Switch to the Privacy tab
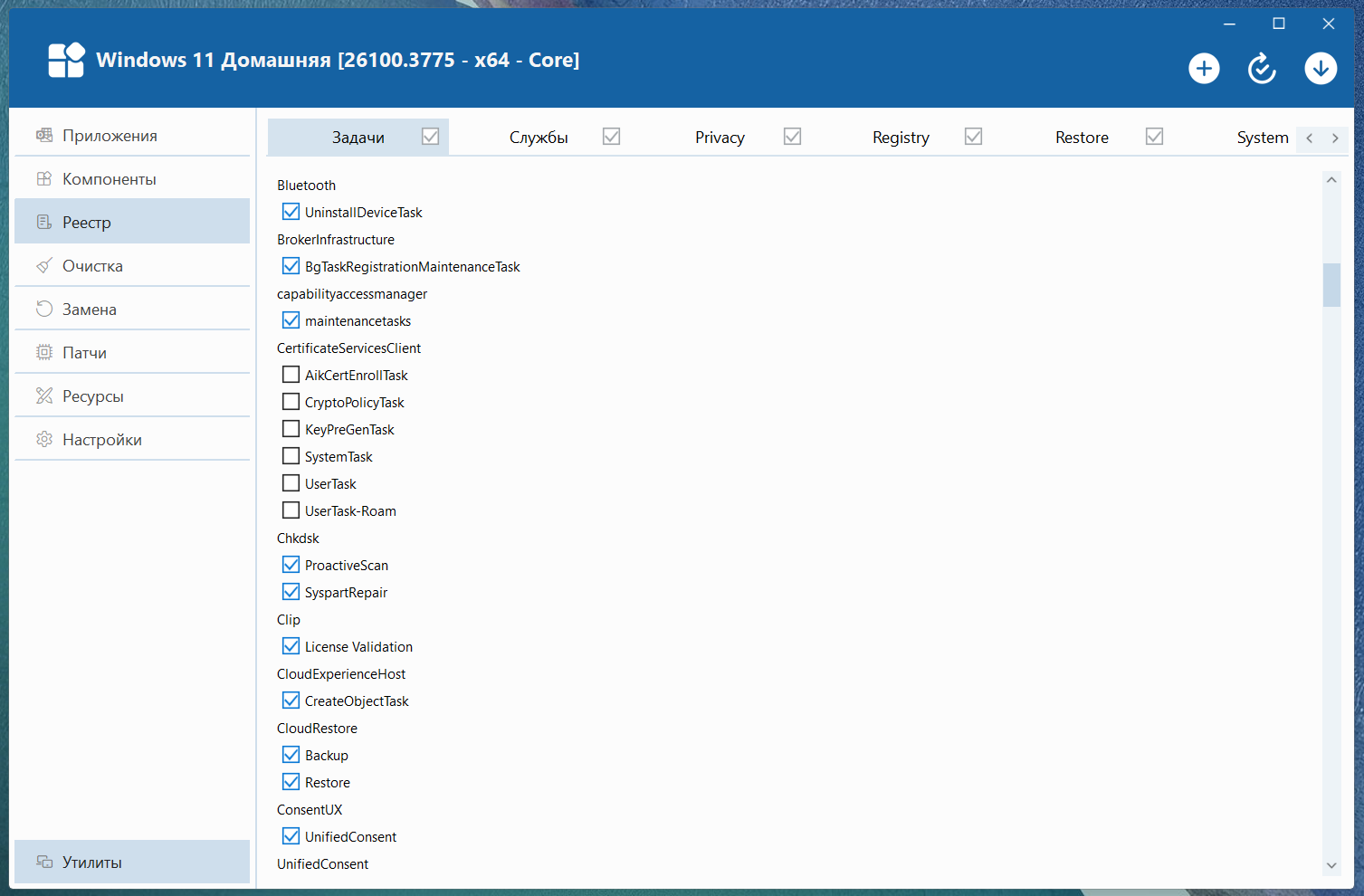 click(720, 138)
